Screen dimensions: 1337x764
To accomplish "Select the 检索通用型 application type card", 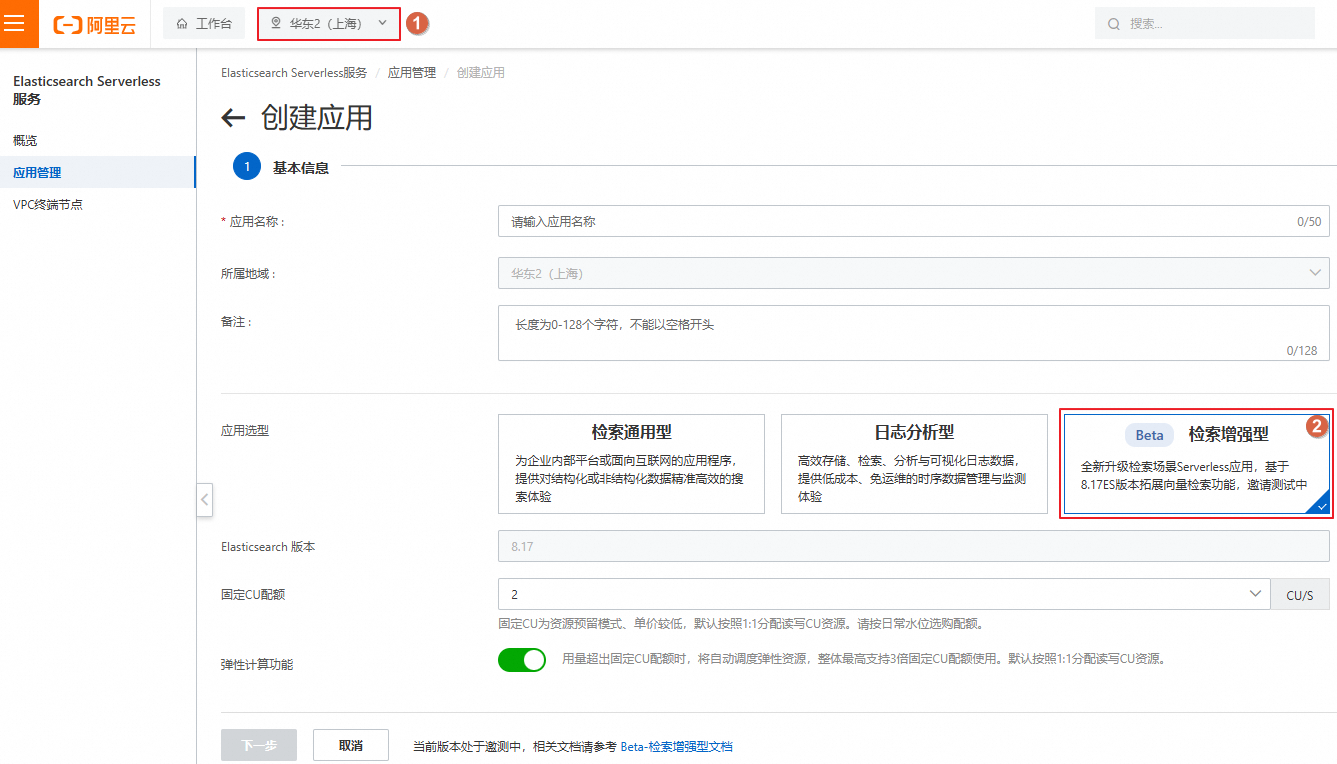I will tap(631, 464).
